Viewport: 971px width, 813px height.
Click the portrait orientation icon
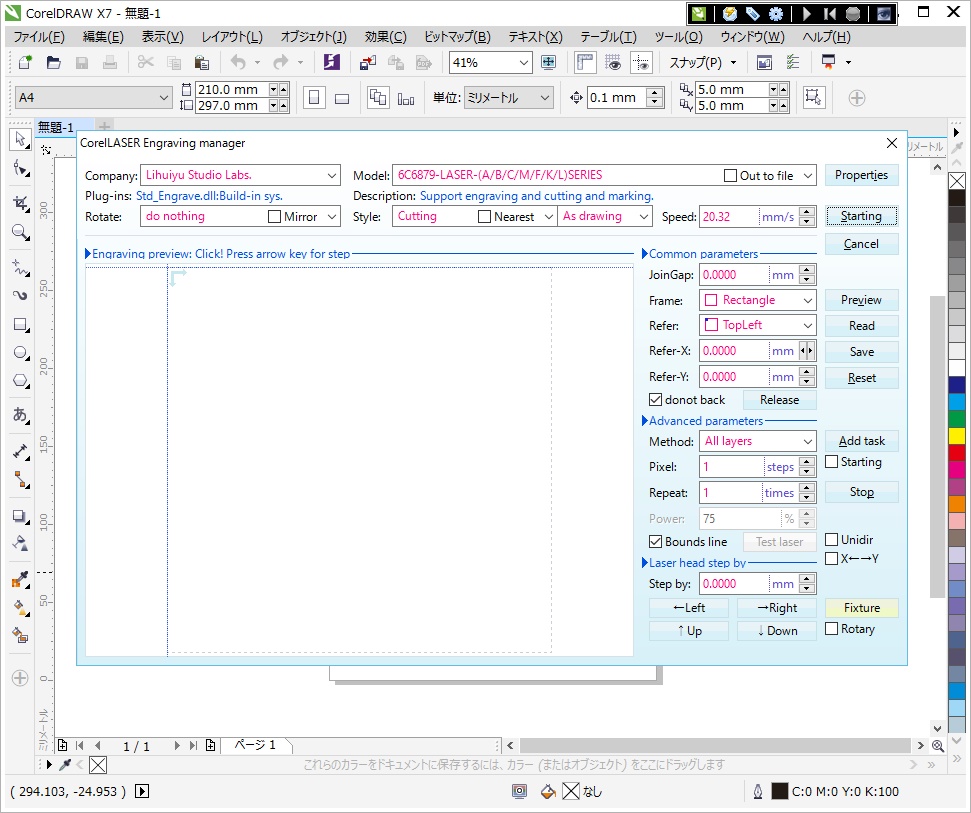coord(314,98)
